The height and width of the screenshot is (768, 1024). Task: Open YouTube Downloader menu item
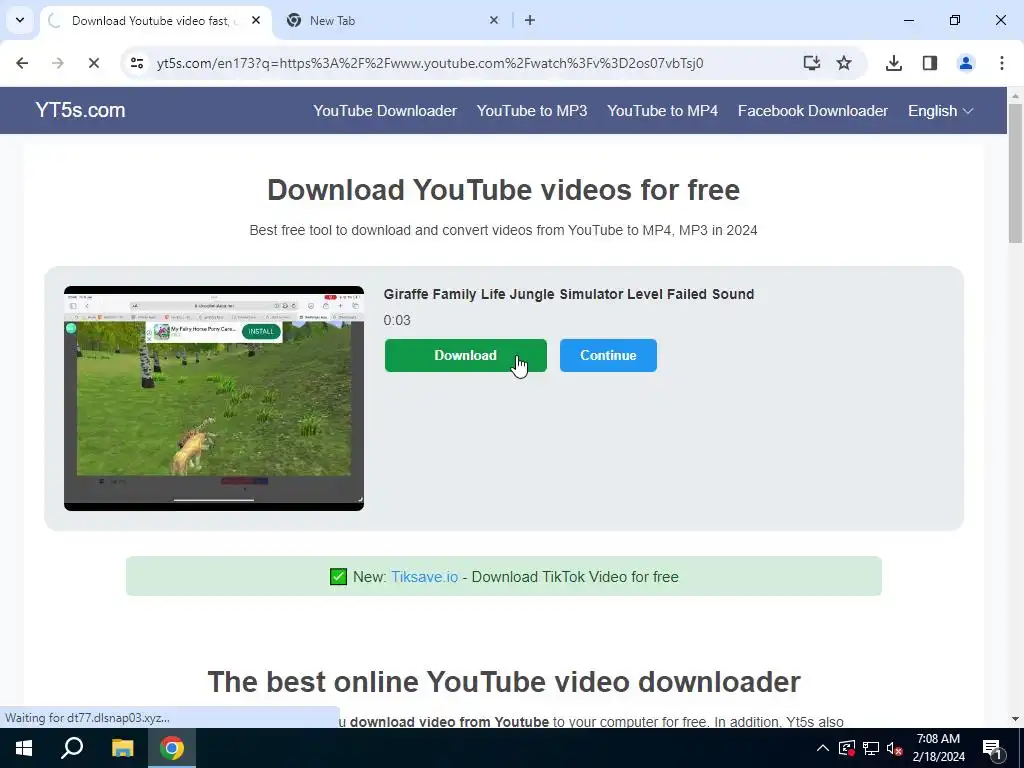385,111
